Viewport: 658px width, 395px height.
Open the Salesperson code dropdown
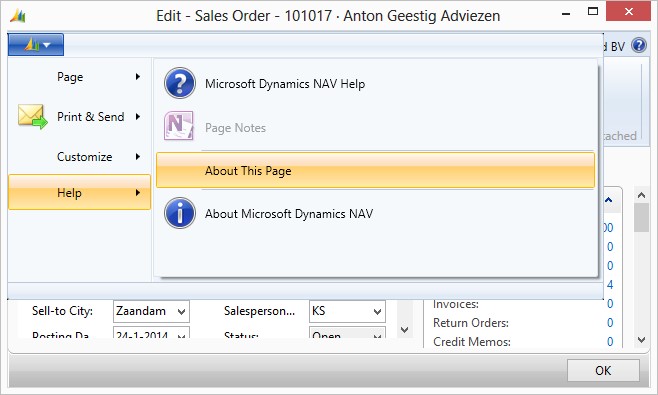pyautogui.click(x=377, y=311)
